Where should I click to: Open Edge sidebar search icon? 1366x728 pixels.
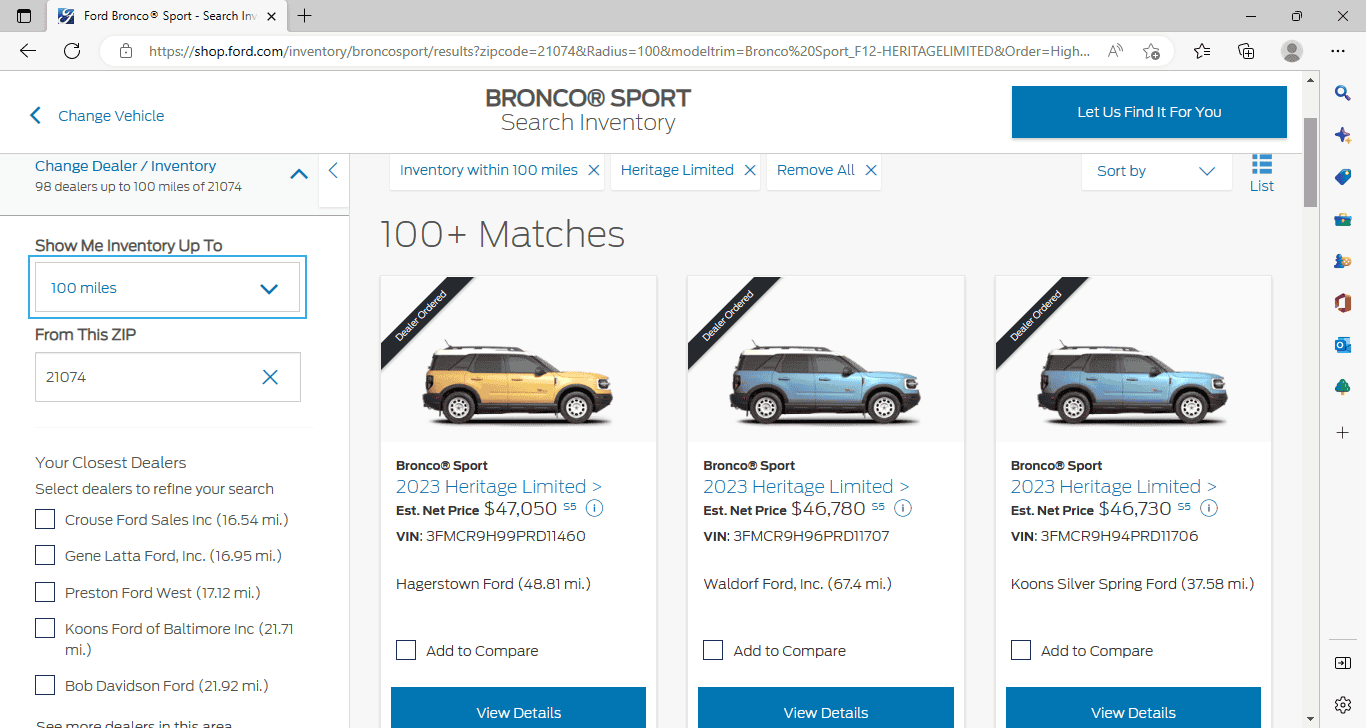coord(1343,93)
